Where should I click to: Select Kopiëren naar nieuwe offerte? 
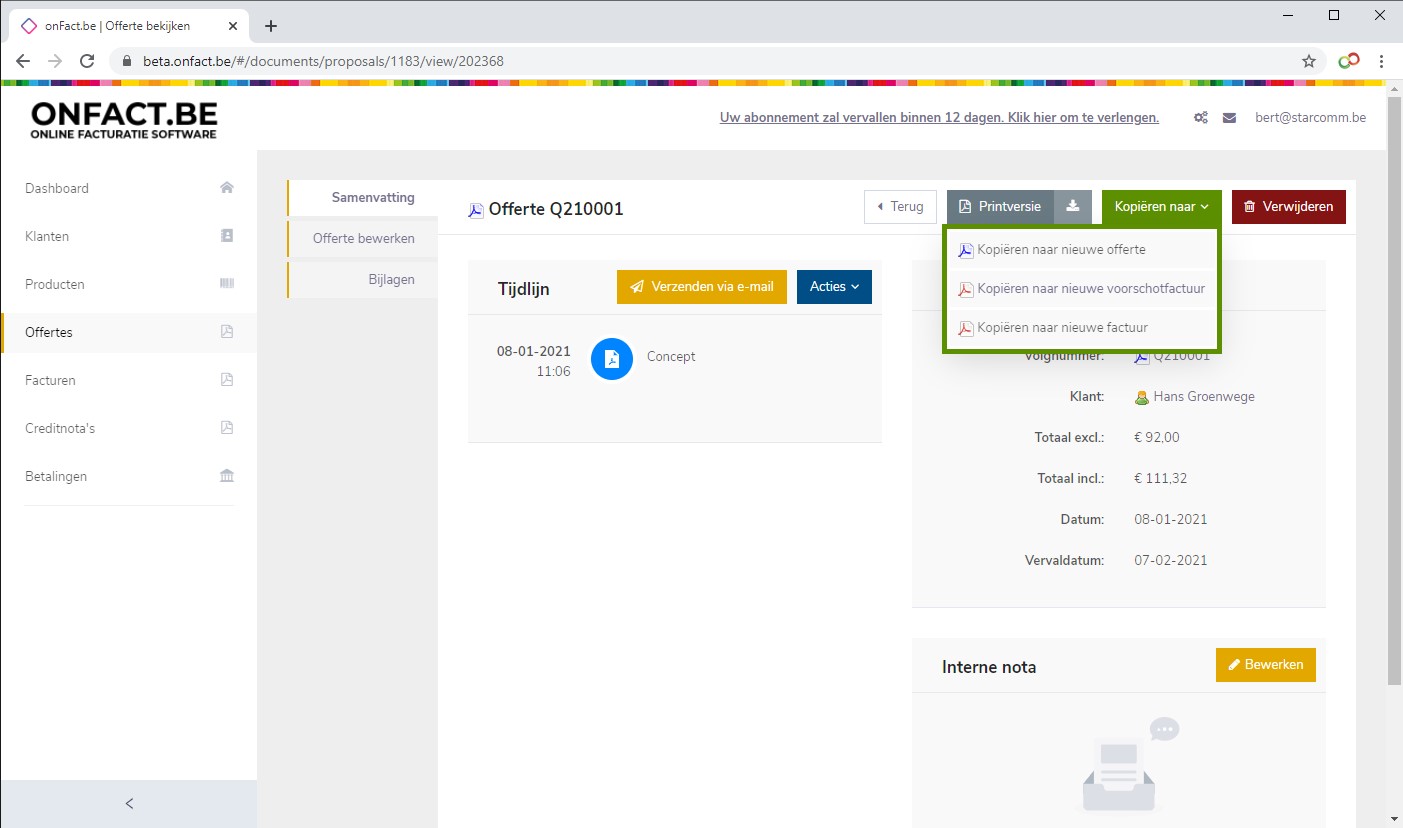pyautogui.click(x=1061, y=250)
